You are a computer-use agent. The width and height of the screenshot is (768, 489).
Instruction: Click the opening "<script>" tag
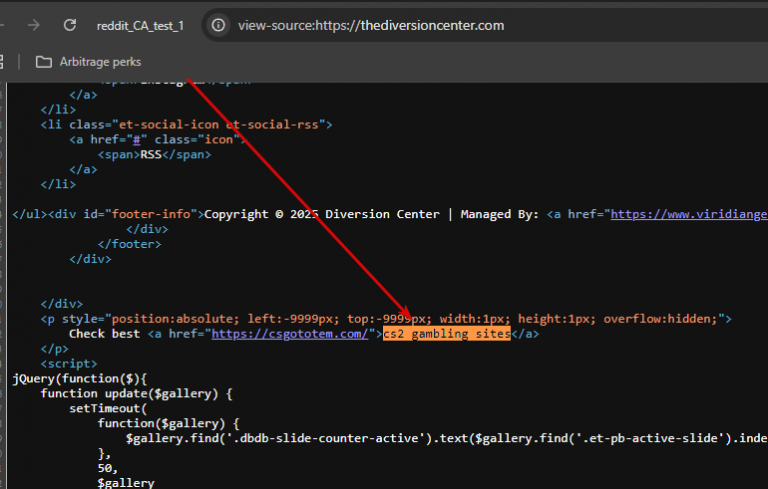tap(69, 364)
